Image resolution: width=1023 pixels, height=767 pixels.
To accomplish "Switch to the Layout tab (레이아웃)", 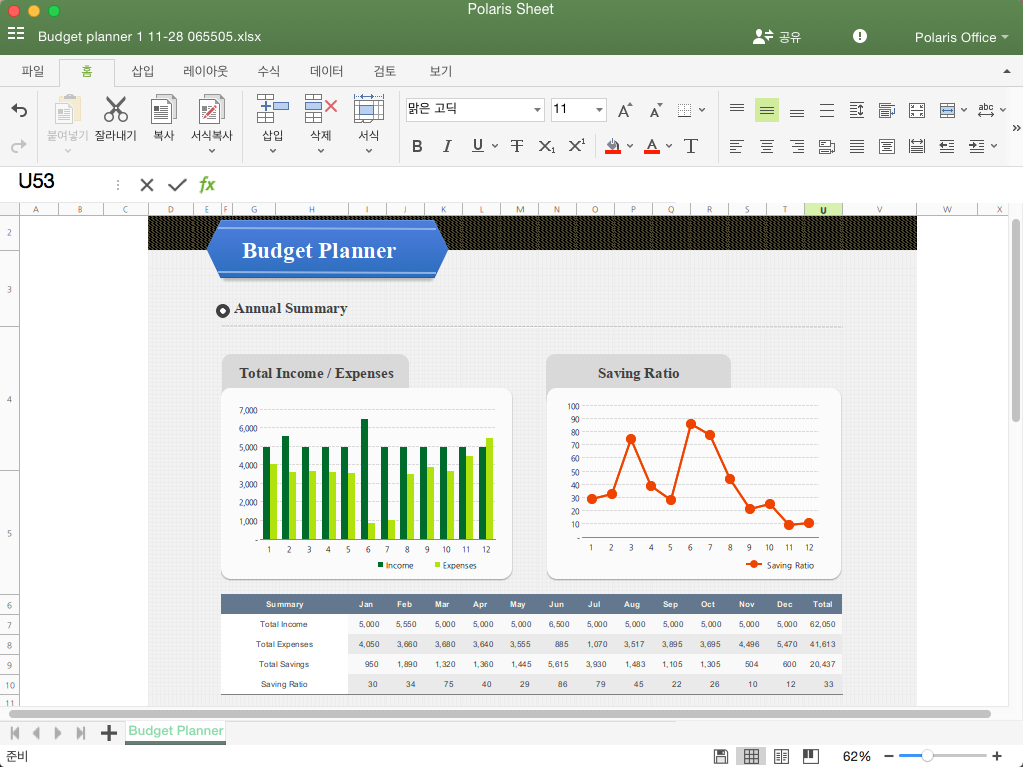I will 206,71.
